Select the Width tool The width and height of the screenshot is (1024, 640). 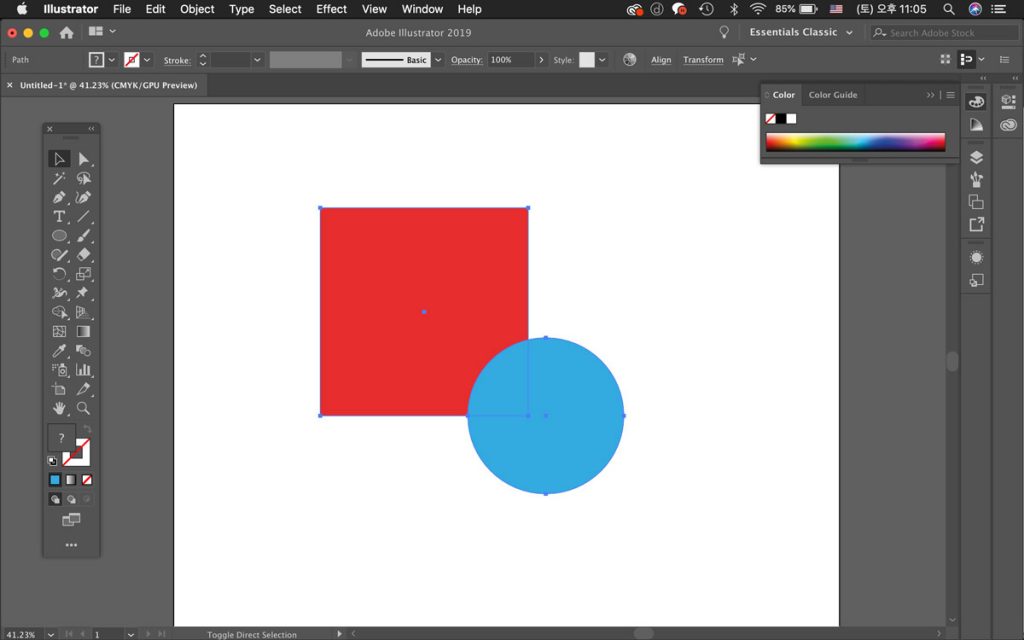click(x=59, y=293)
